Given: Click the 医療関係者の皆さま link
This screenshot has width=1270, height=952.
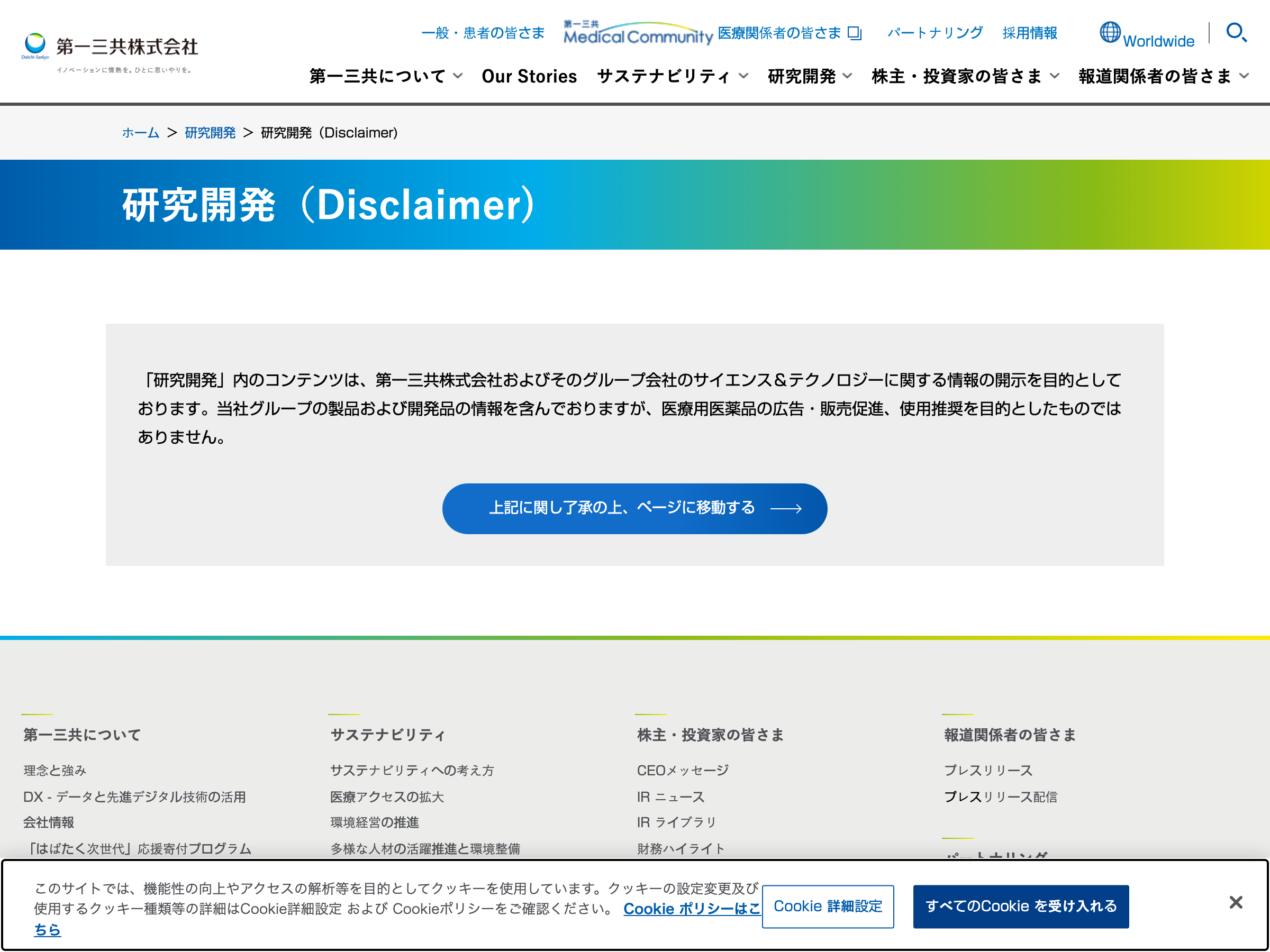Looking at the screenshot, I should click(779, 33).
